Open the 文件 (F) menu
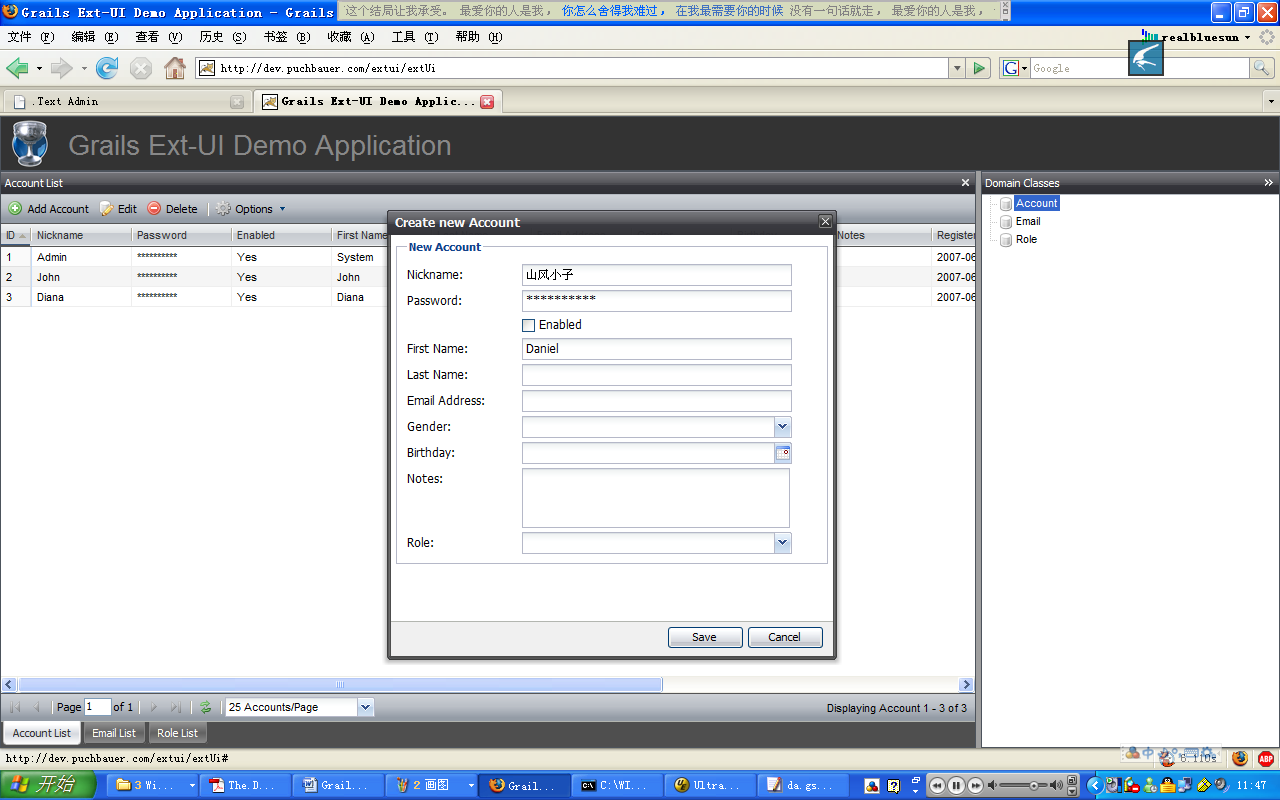 [x=31, y=37]
